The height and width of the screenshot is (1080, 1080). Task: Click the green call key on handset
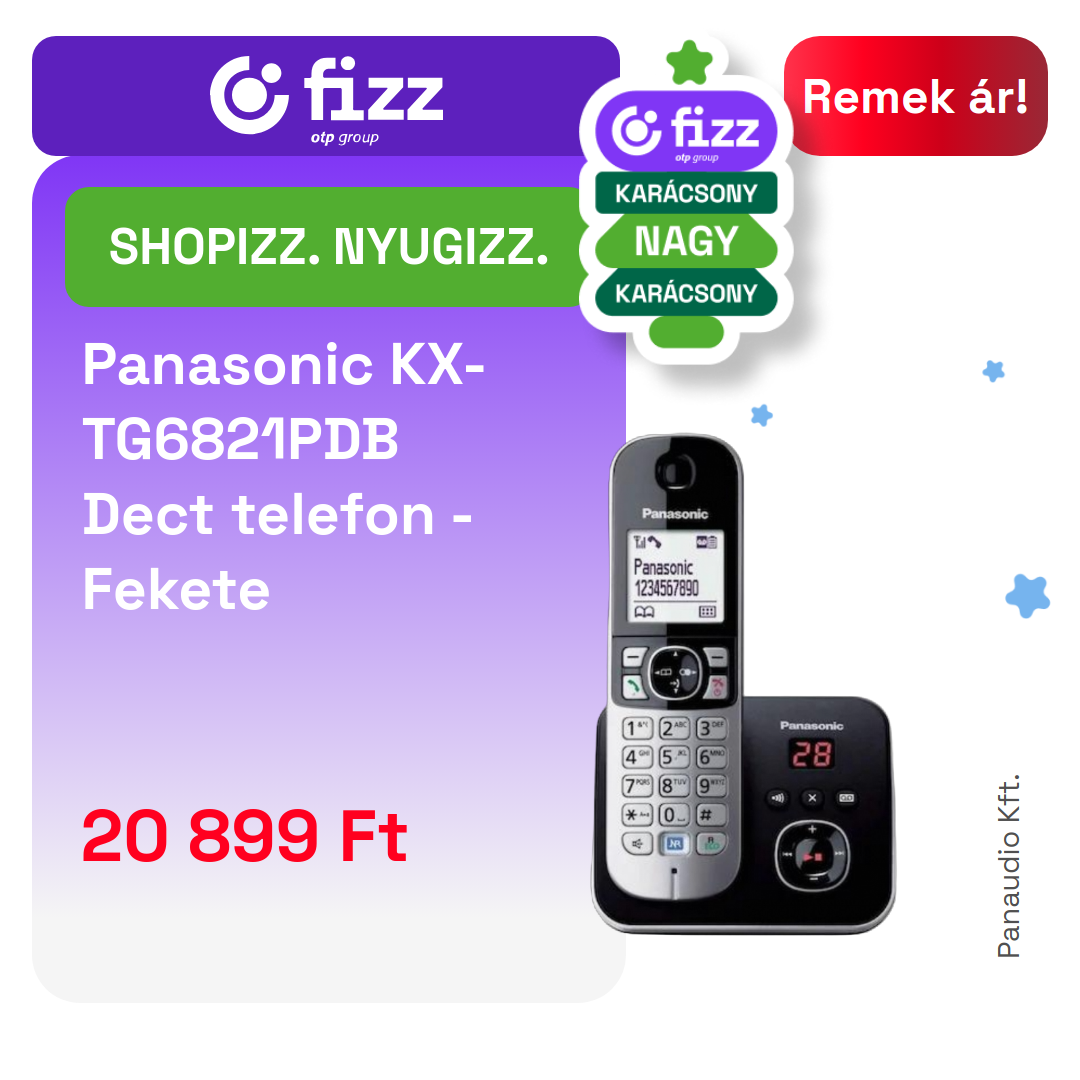pos(634,686)
